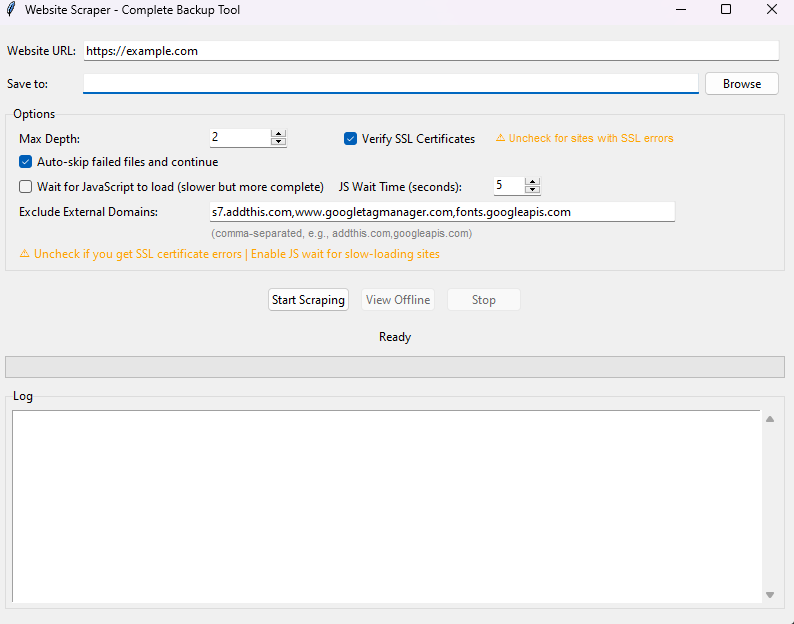
Task: Click the Exclude External Domains field
Action: click(441, 212)
